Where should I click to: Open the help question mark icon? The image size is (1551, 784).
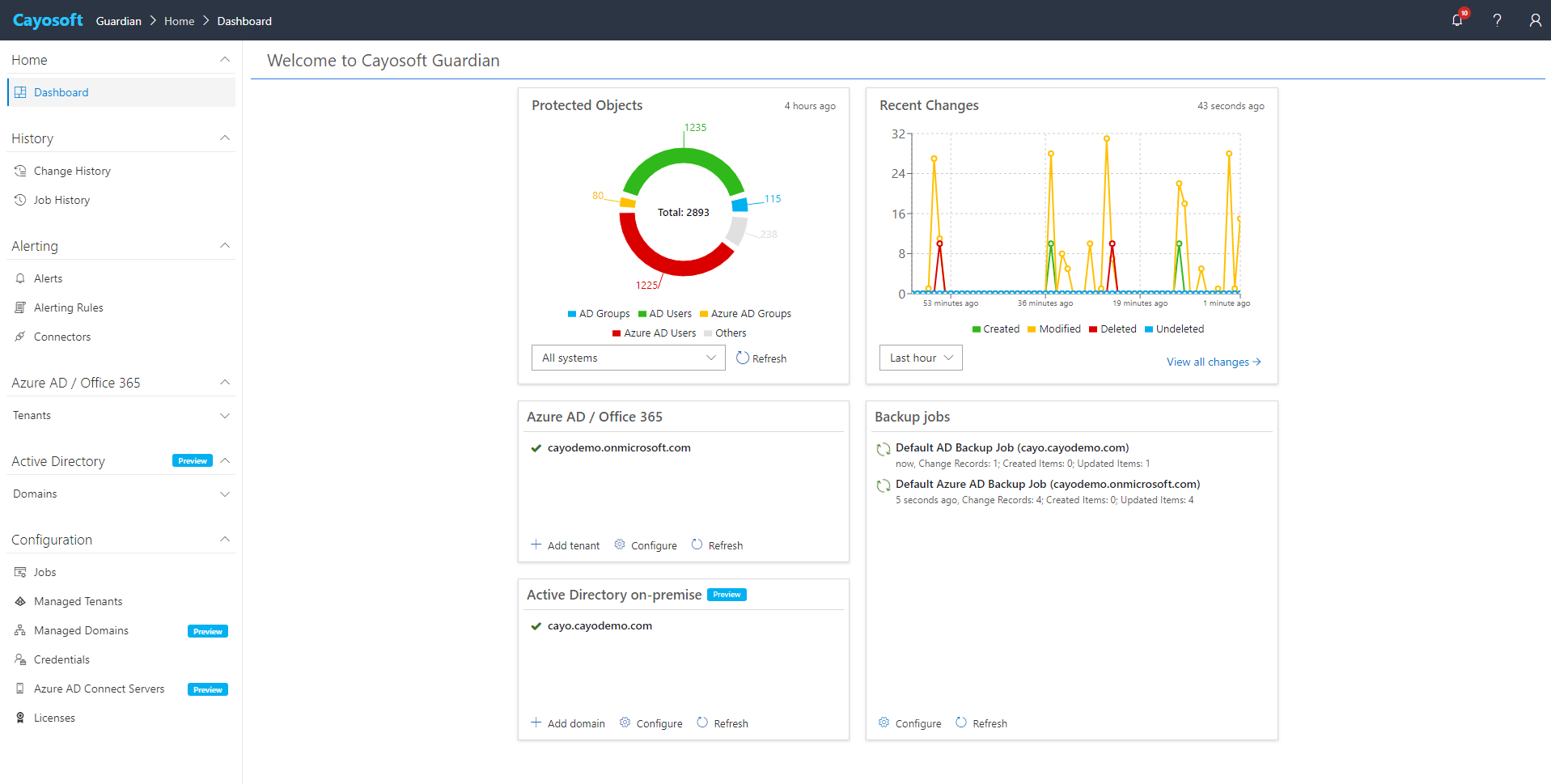(x=1497, y=20)
